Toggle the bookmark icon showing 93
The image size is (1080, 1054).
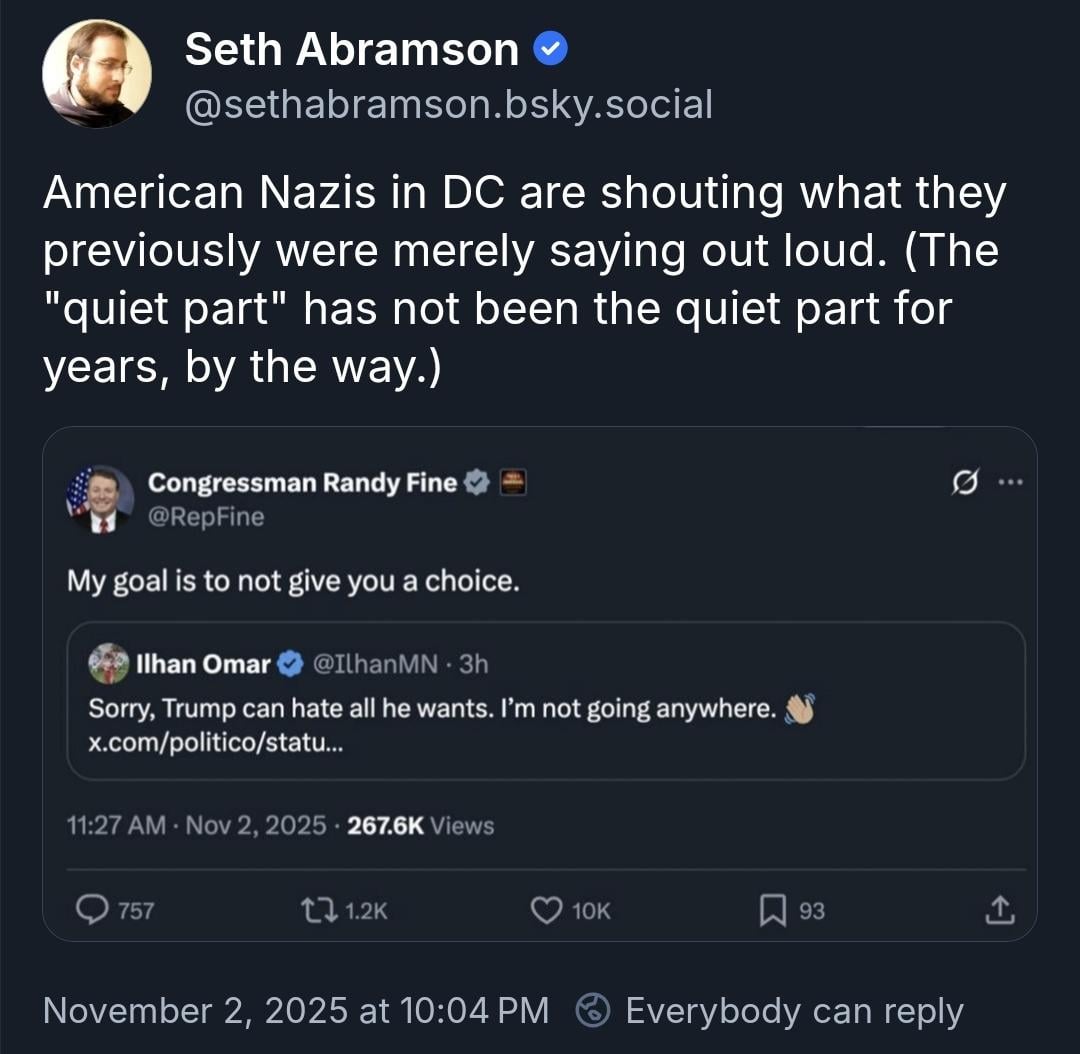[x=773, y=910]
